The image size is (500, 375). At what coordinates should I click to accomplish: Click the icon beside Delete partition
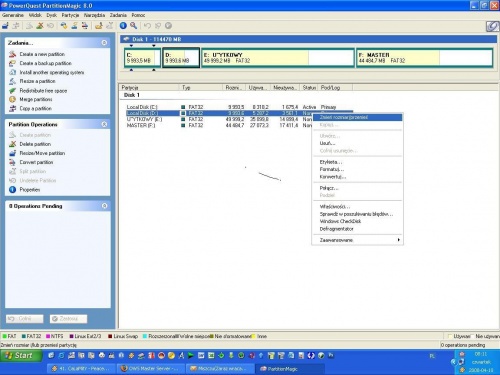tap(12, 144)
